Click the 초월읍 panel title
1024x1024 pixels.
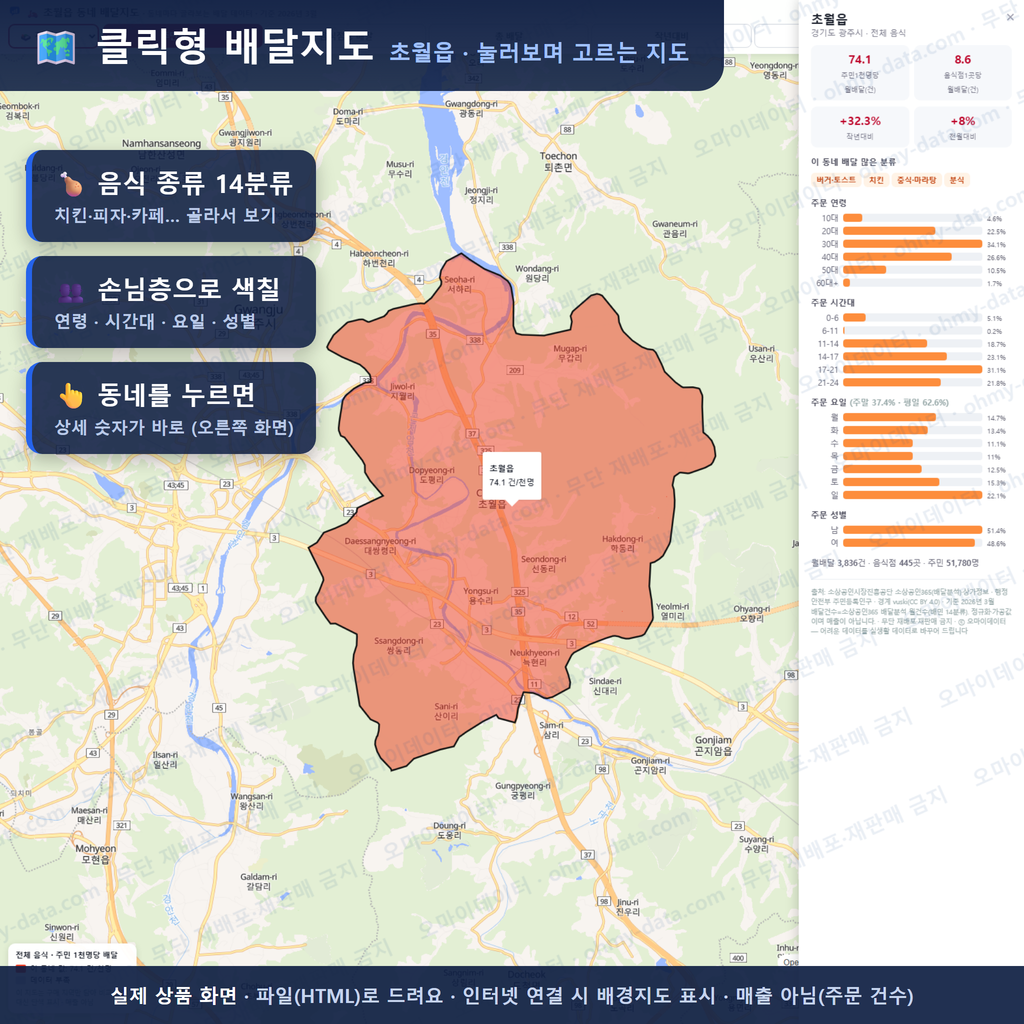pyautogui.click(x=829, y=19)
